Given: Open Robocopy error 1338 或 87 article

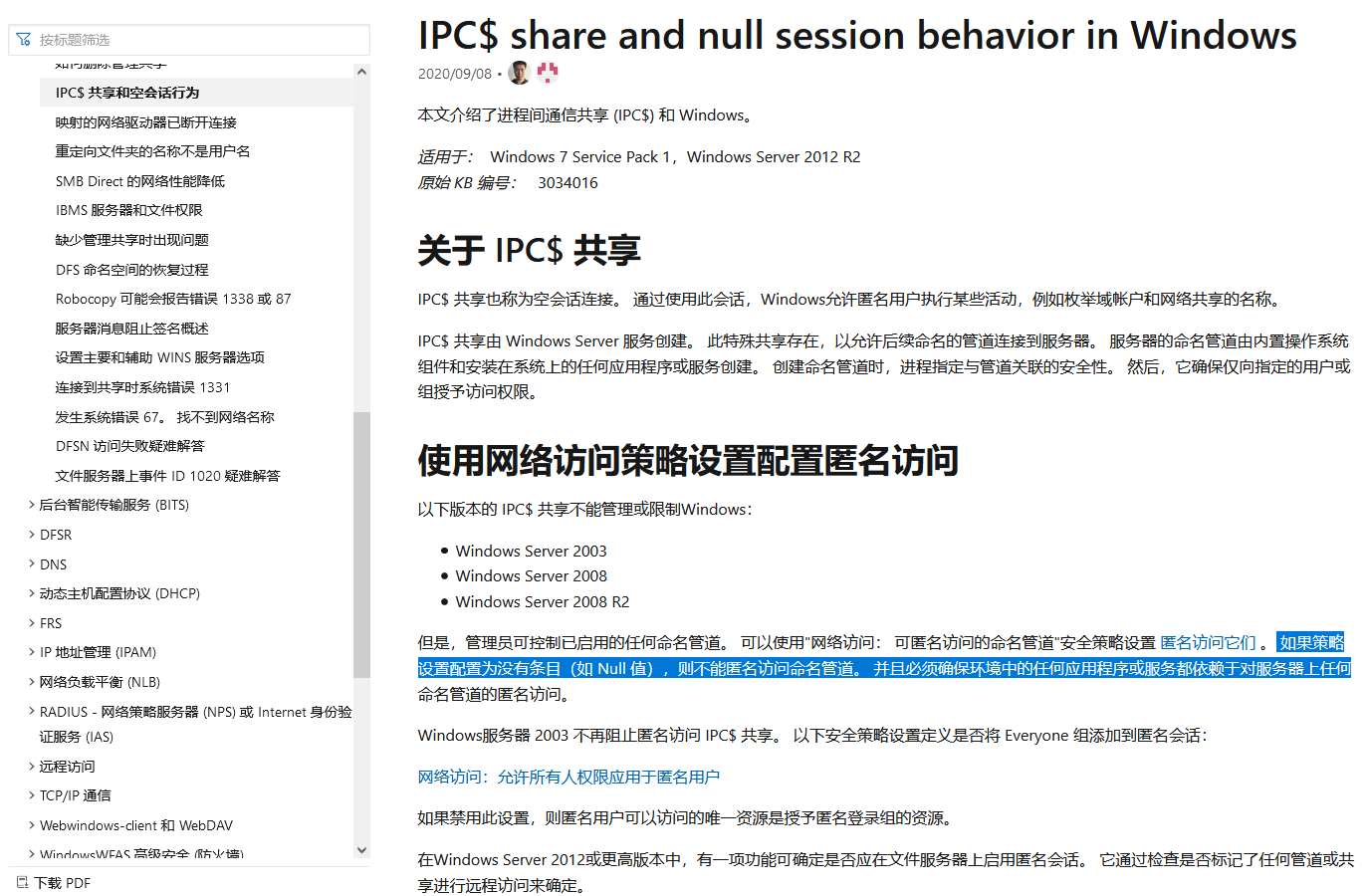Looking at the screenshot, I should (x=173, y=299).
